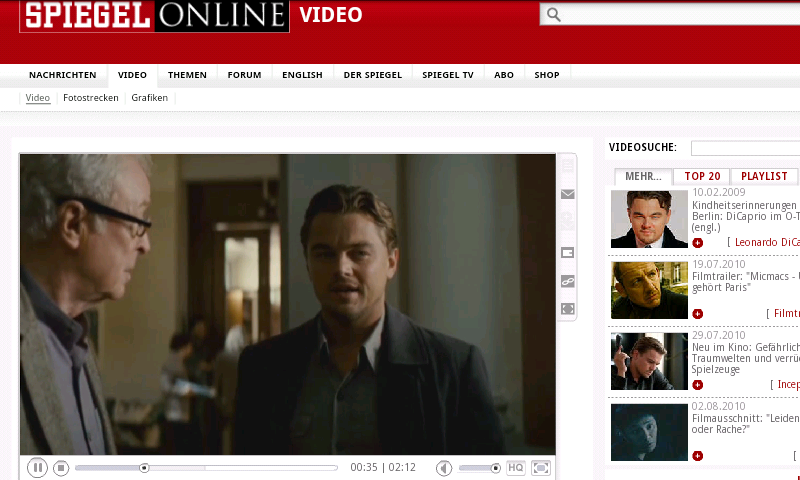Open the Forum navigation item
This screenshot has width=800, height=480.
click(x=244, y=75)
